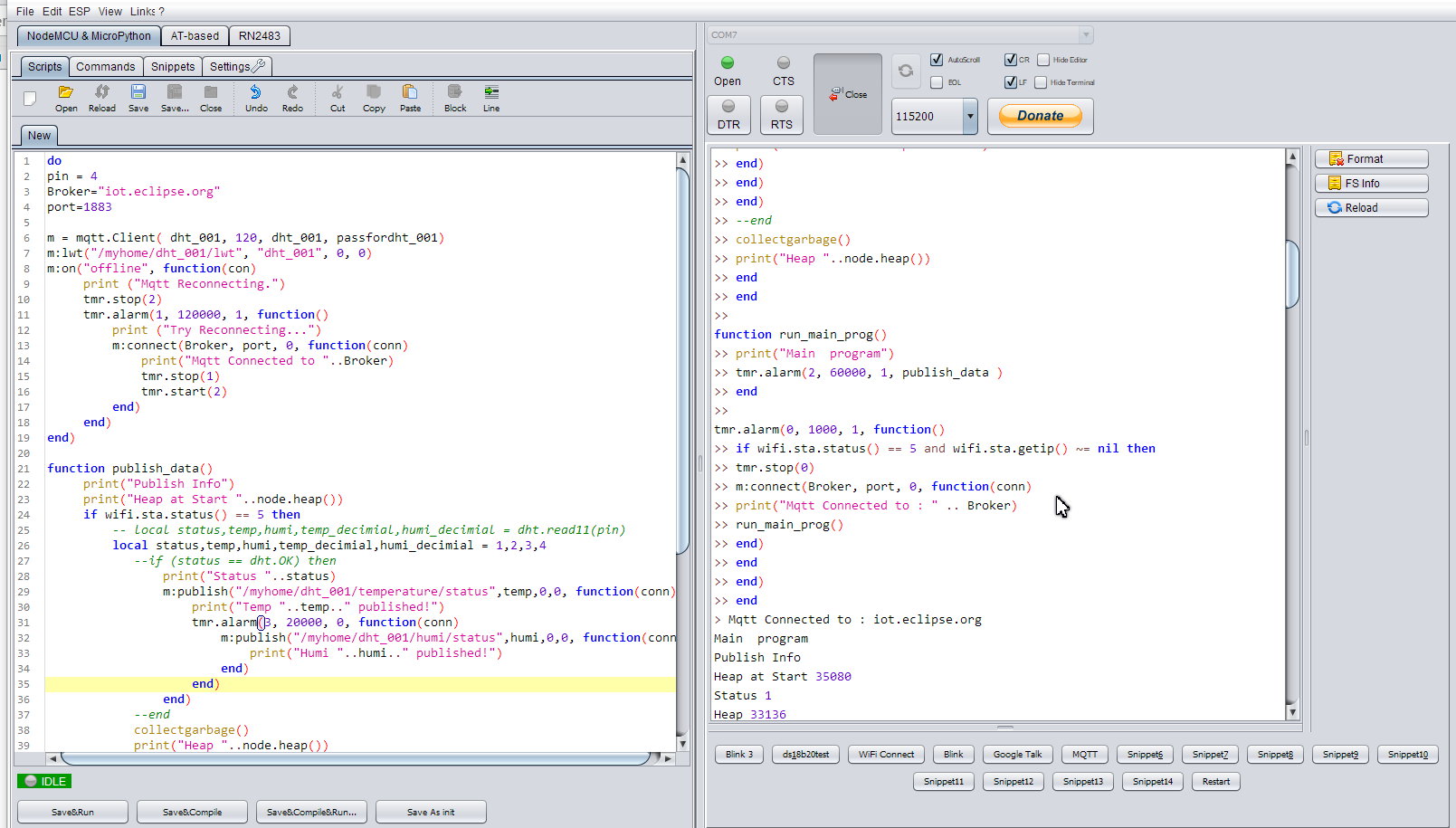Create a new file with blank page icon
The width and height of the screenshot is (1456, 828).
tap(30, 98)
